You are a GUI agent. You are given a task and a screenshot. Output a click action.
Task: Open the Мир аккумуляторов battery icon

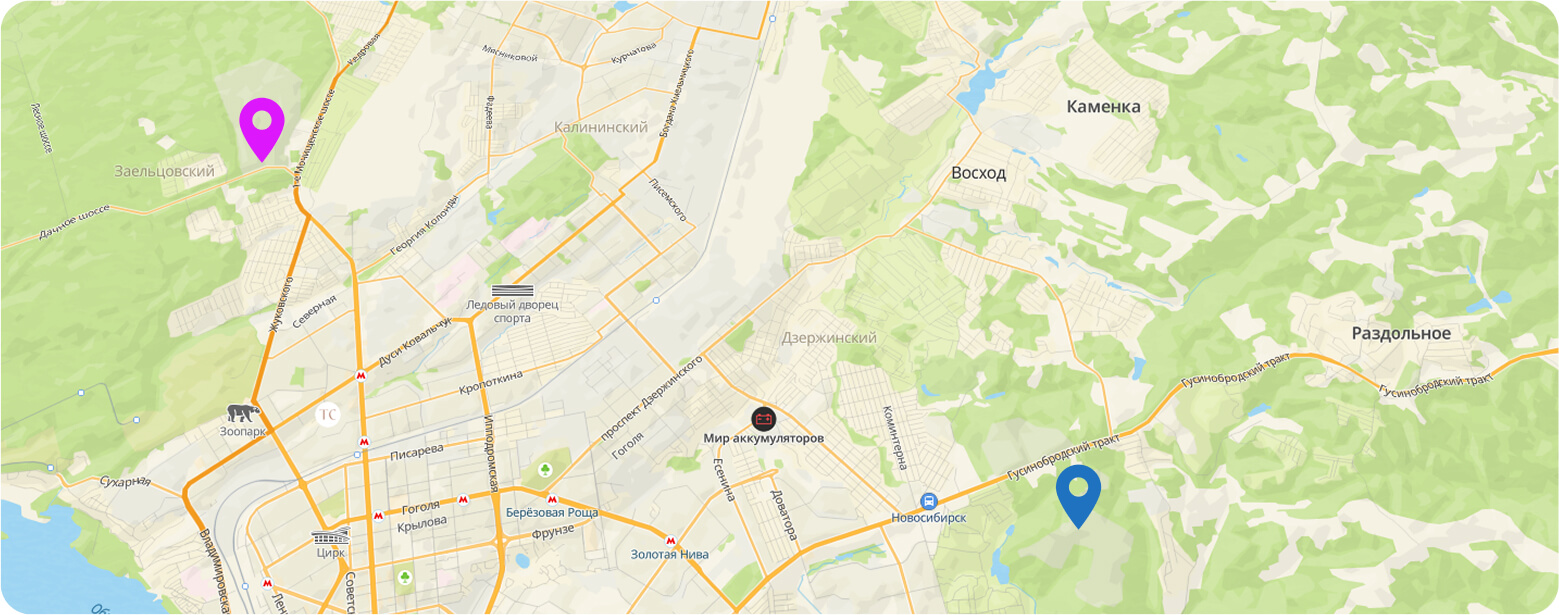pos(763,419)
